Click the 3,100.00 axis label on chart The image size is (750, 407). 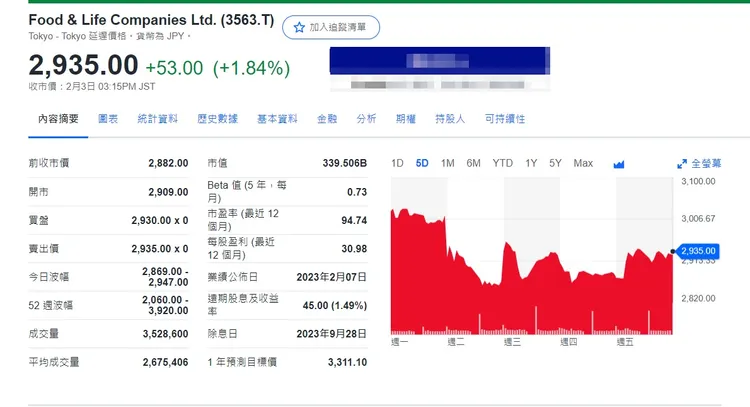tap(698, 181)
